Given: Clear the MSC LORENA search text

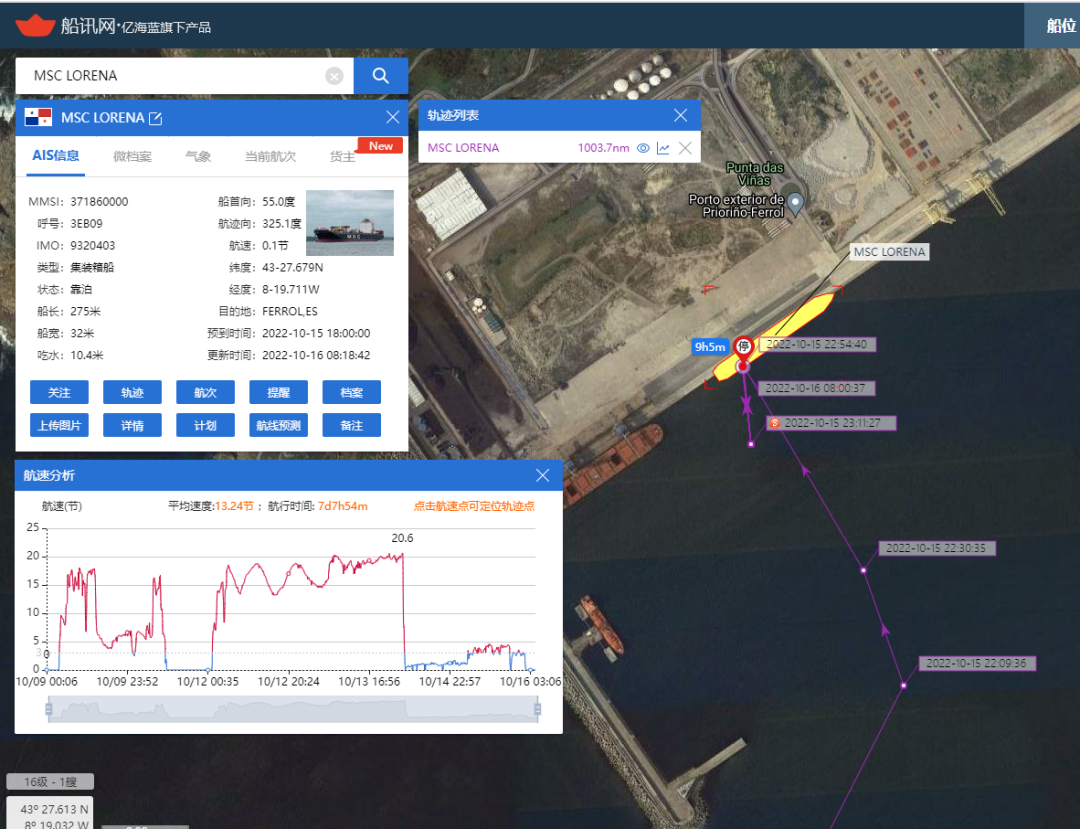Looking at the screenshot, I should point(334,76).
